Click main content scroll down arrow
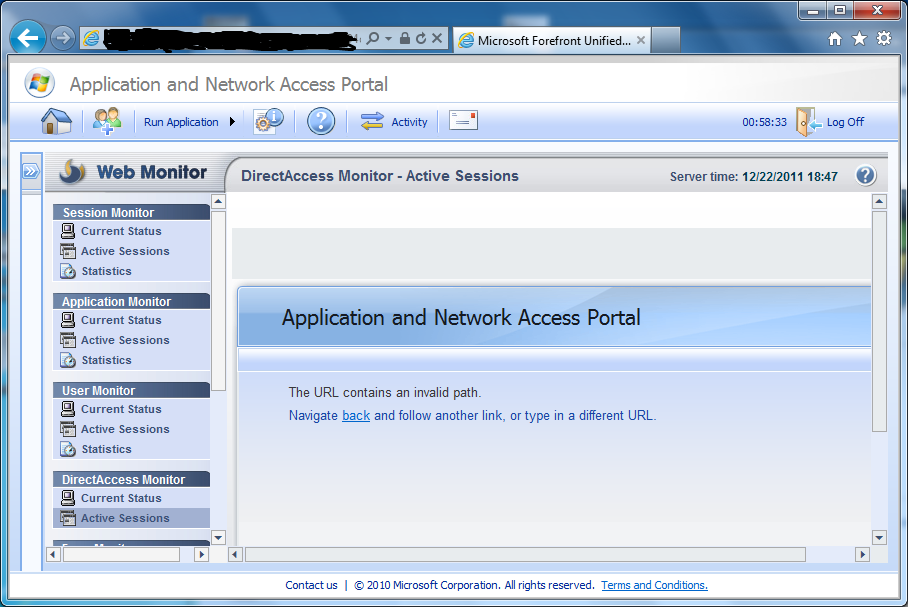This screenshot has width=908, height=607. [x=879, y=537]
